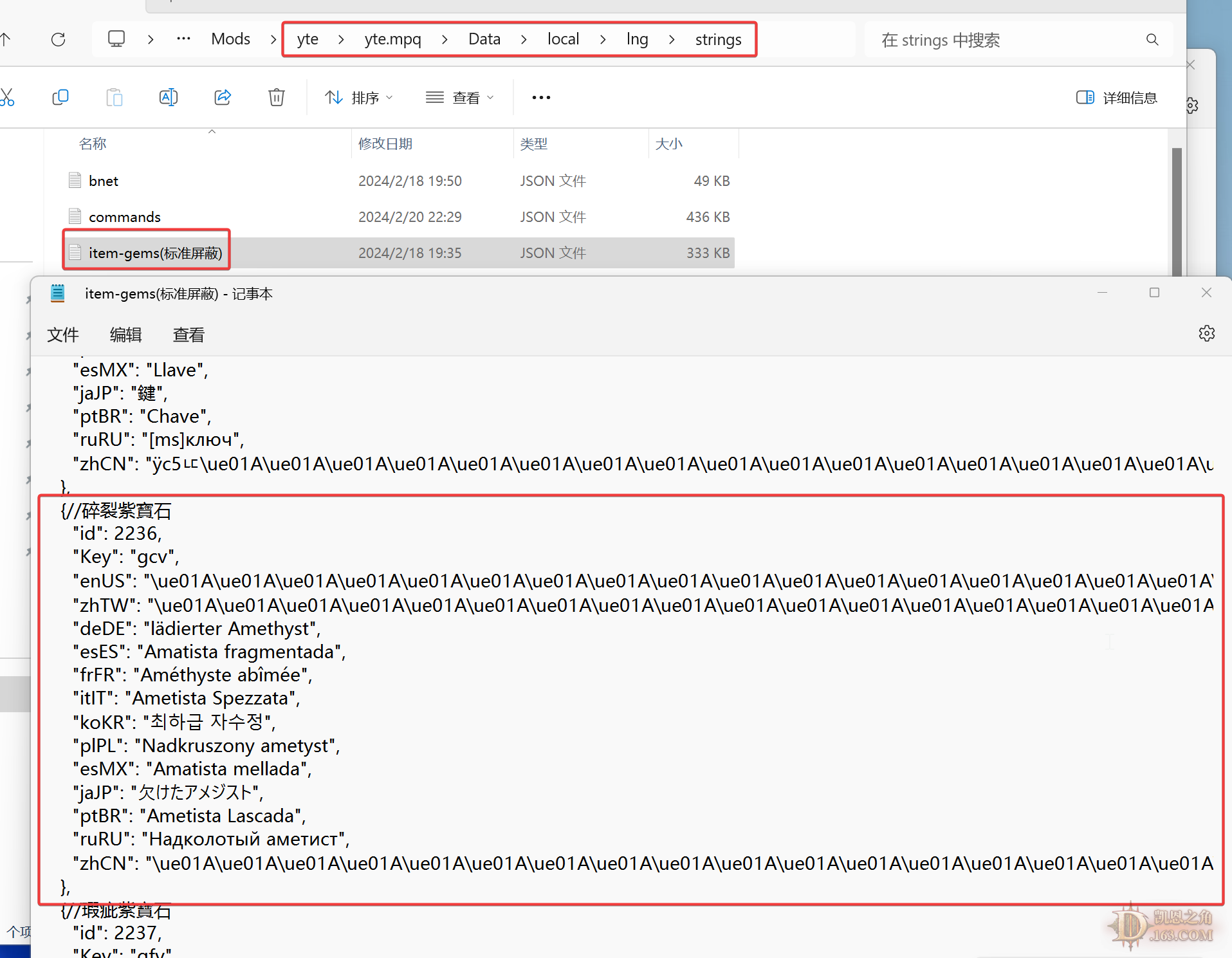Click the This PC monitor icon in address bar
Image resolution: width=1232 pixels, height=958 pixels.
pyautogui.click(x=116, y=39)
